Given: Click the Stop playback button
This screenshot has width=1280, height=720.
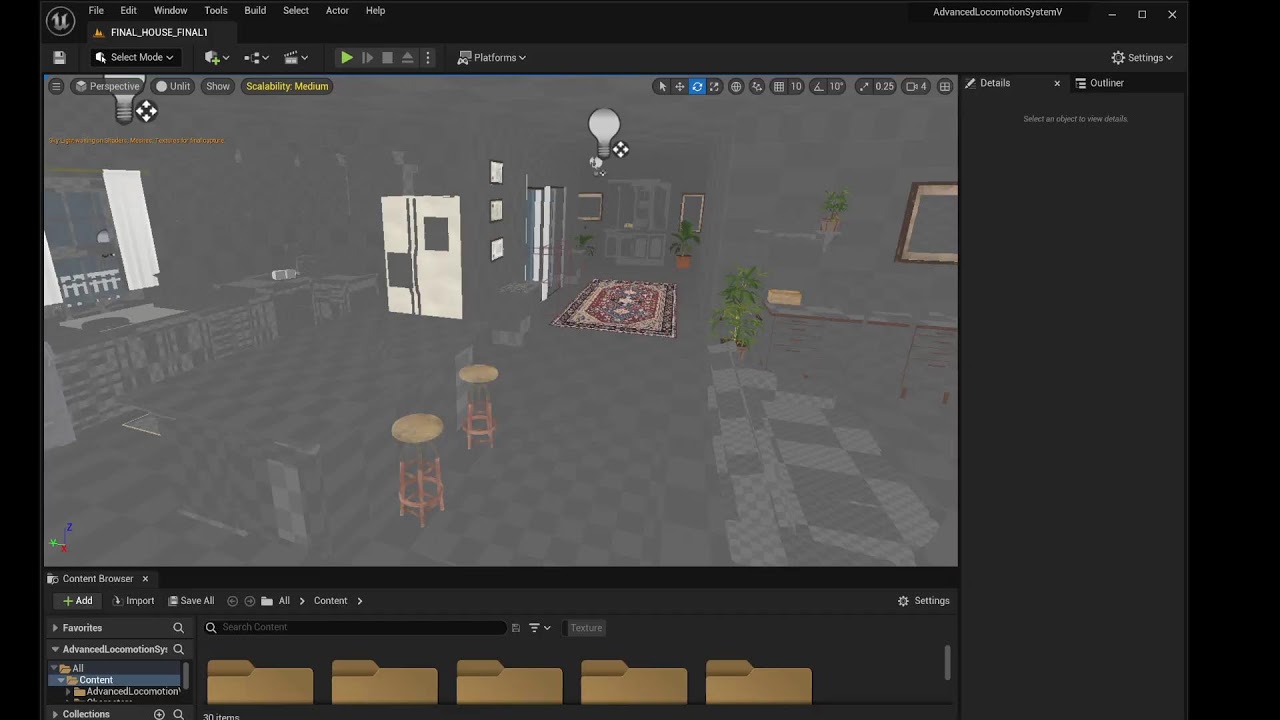Looking at the screenshot, I should pos(388,58).
